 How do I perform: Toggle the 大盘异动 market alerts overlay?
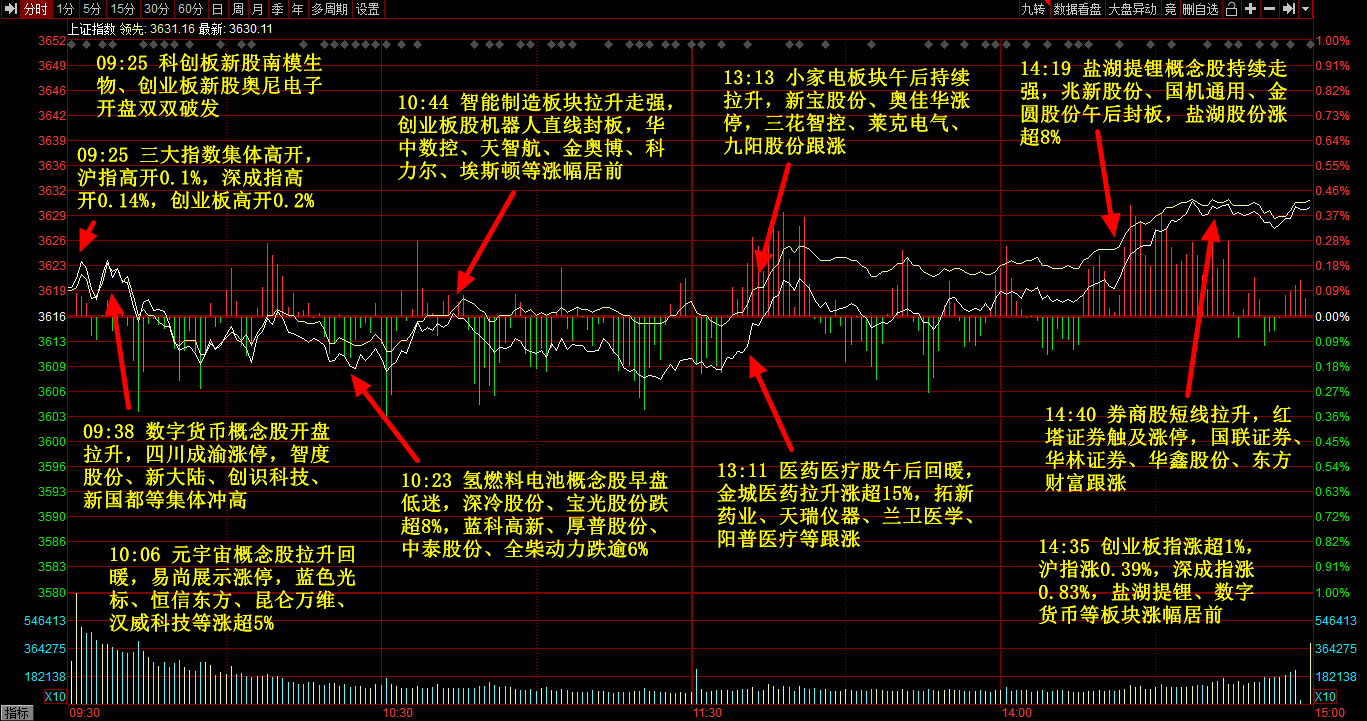pos(1132,9)
